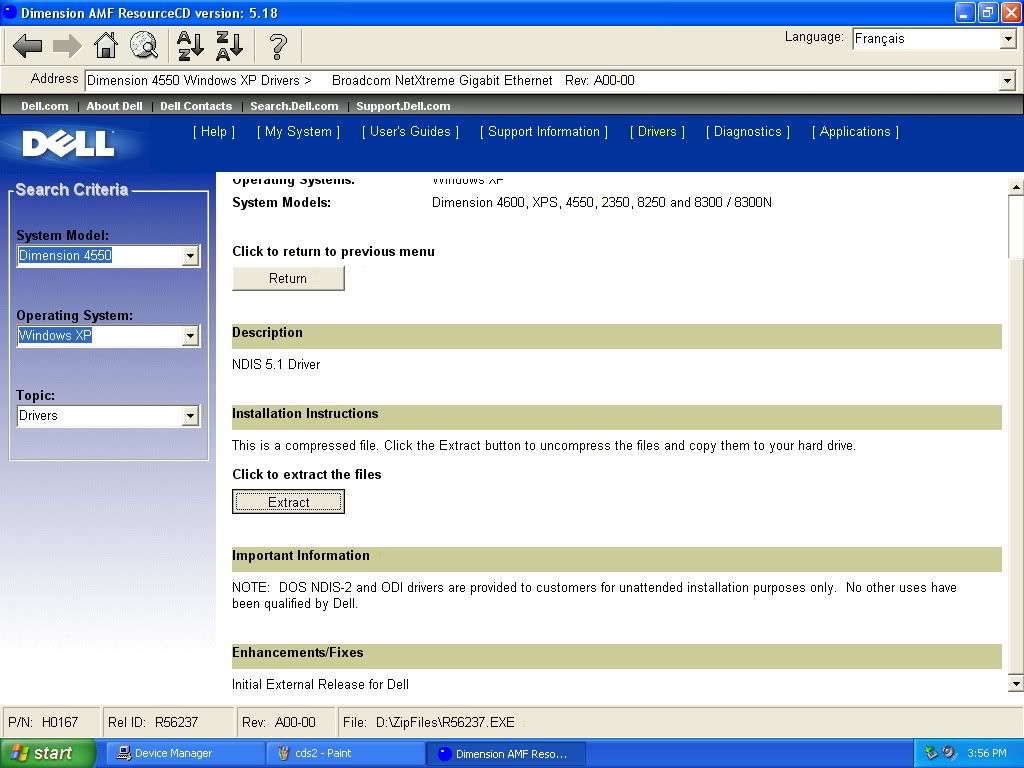
Task: Go back with the left arrow icon
Action: [x=27, y=46]
